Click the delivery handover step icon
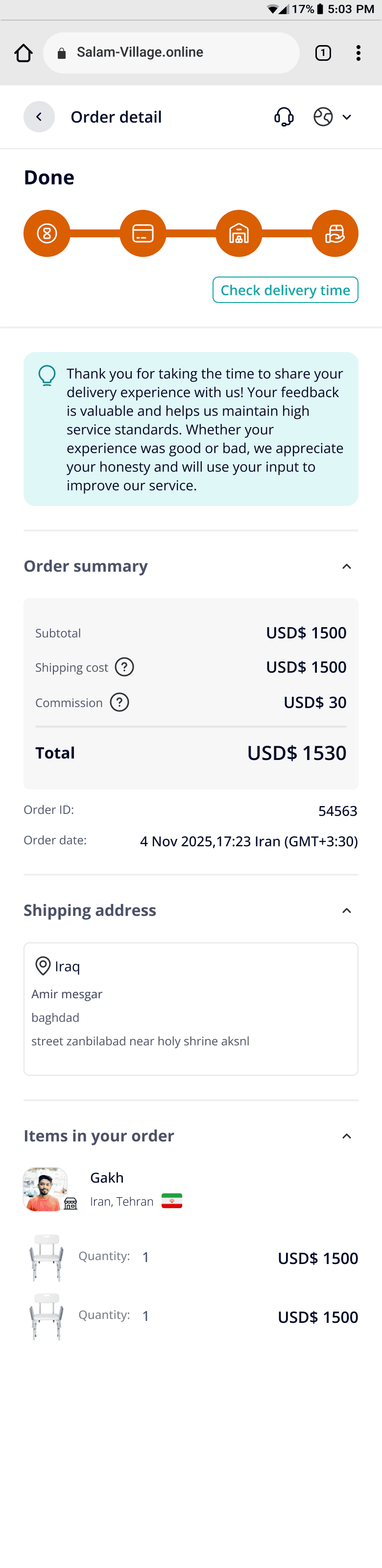Viewport: 382px width, 1568px height. (x=334, y=233)
